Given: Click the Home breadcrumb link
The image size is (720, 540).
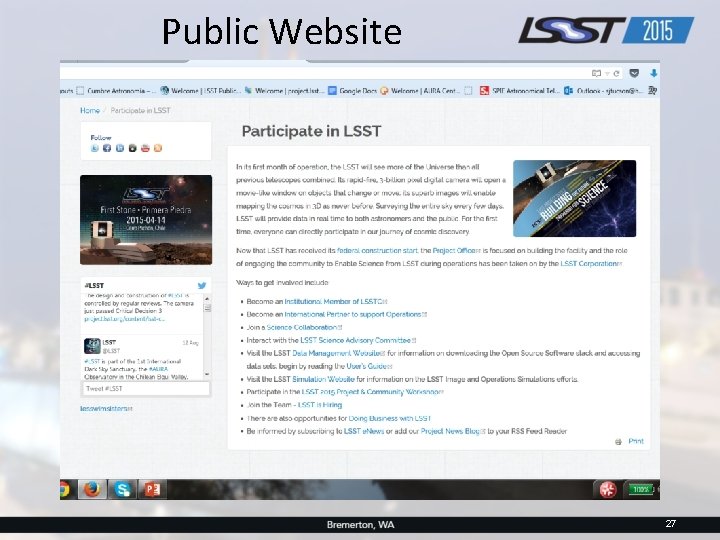Looking at the screenshot, I should pos(90,110).
